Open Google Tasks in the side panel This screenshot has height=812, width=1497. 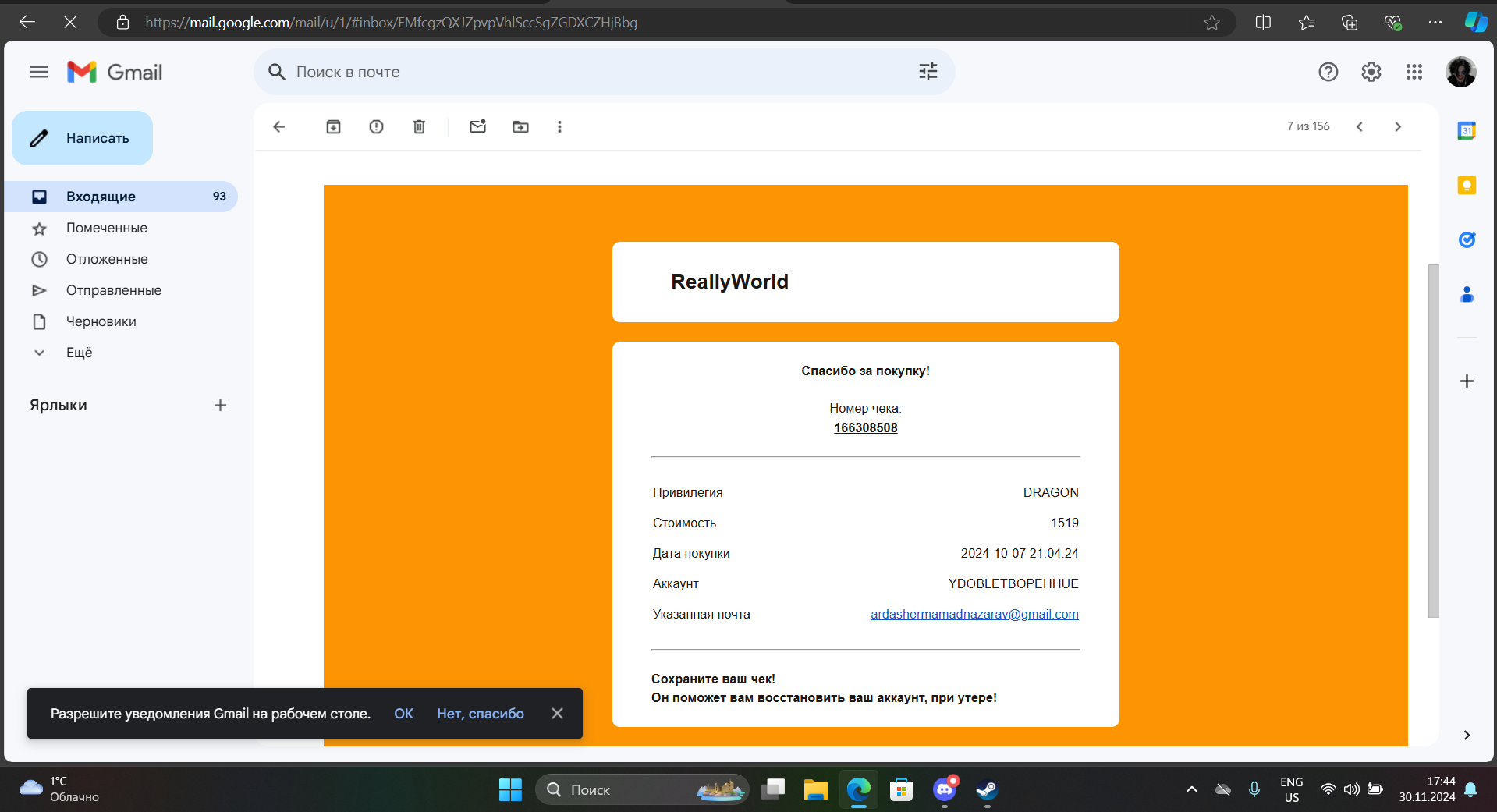pyautogui.click(x=1467, y=240)
